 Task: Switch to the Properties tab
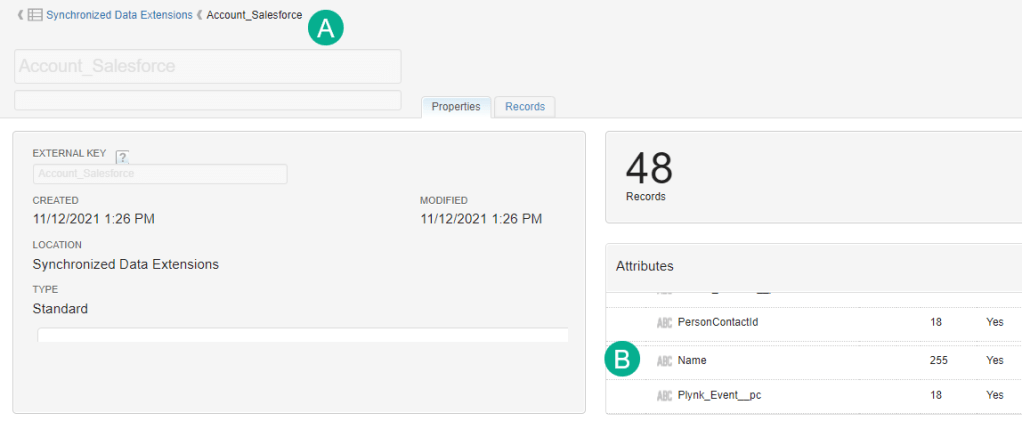(x=456, y=107)
